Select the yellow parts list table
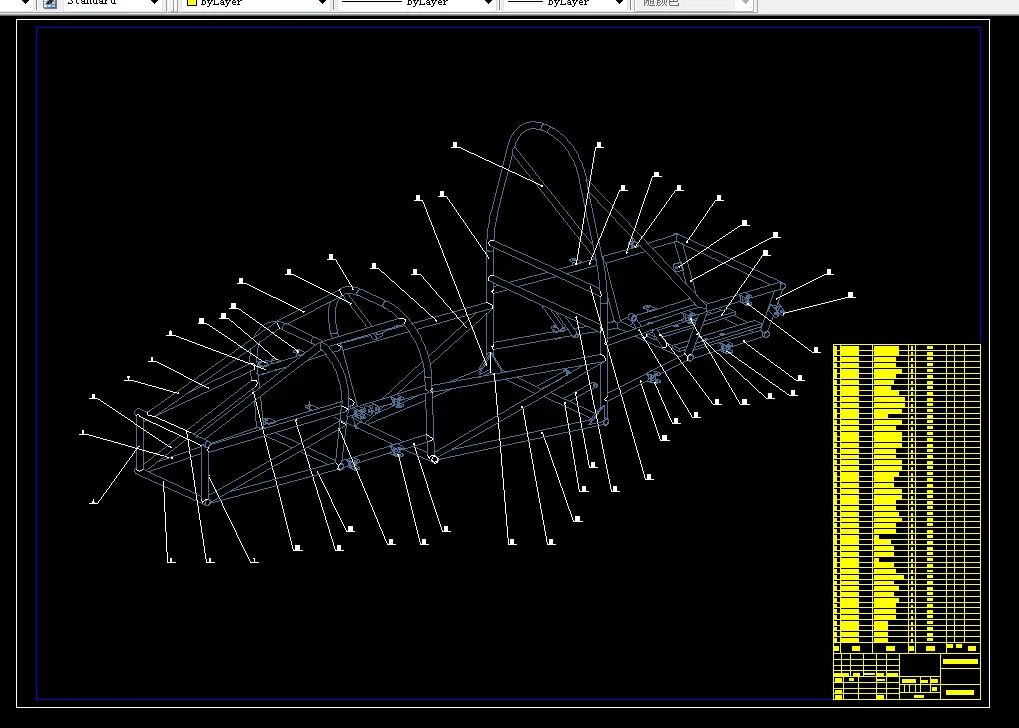1019x728 pixels. pyautogui.click(x=907, y=499)
